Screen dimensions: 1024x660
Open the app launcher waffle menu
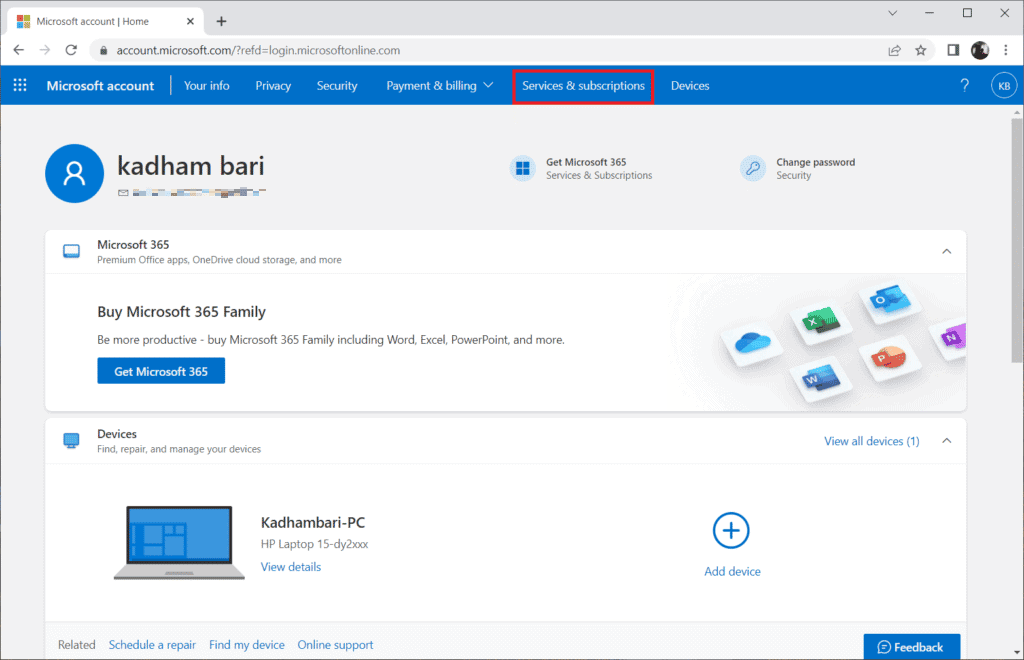point(19,85)
